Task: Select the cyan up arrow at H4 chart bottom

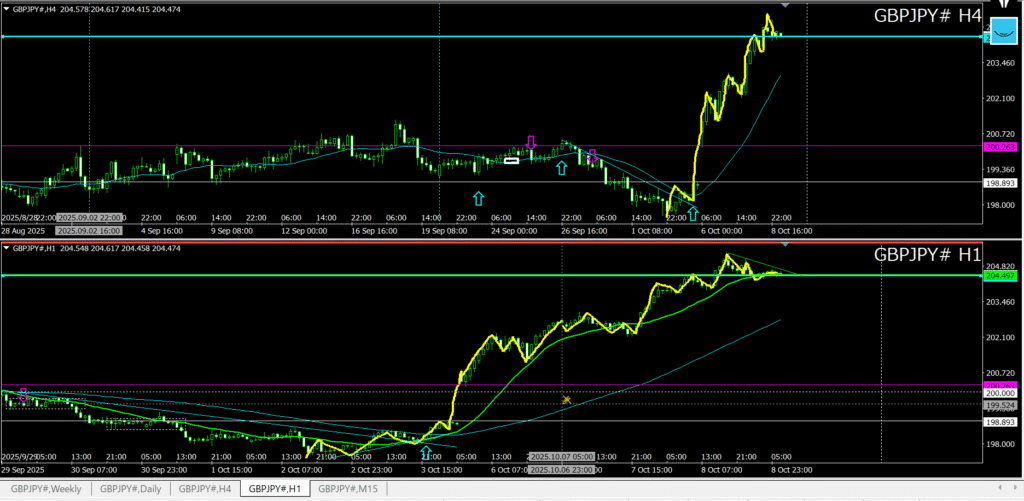Action: click(x=692, y=212)
